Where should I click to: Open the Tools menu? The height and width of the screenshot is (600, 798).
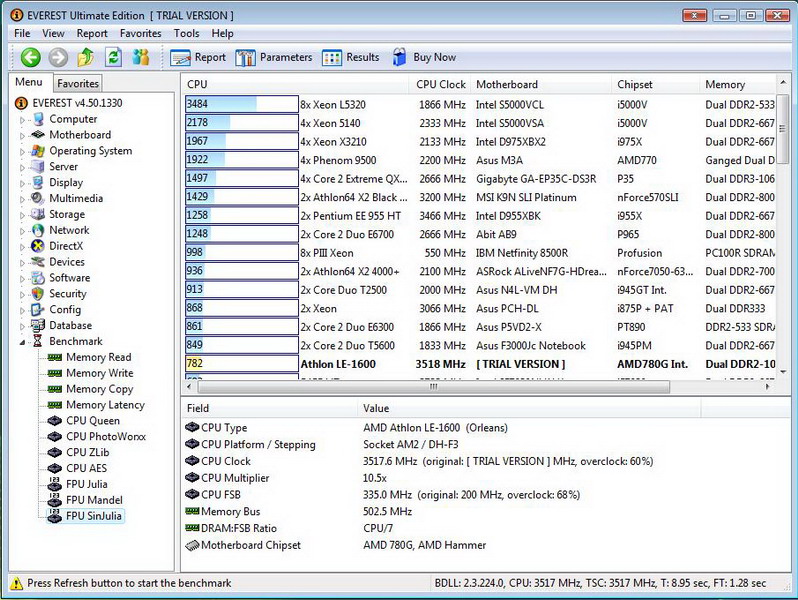pos(186,33)
